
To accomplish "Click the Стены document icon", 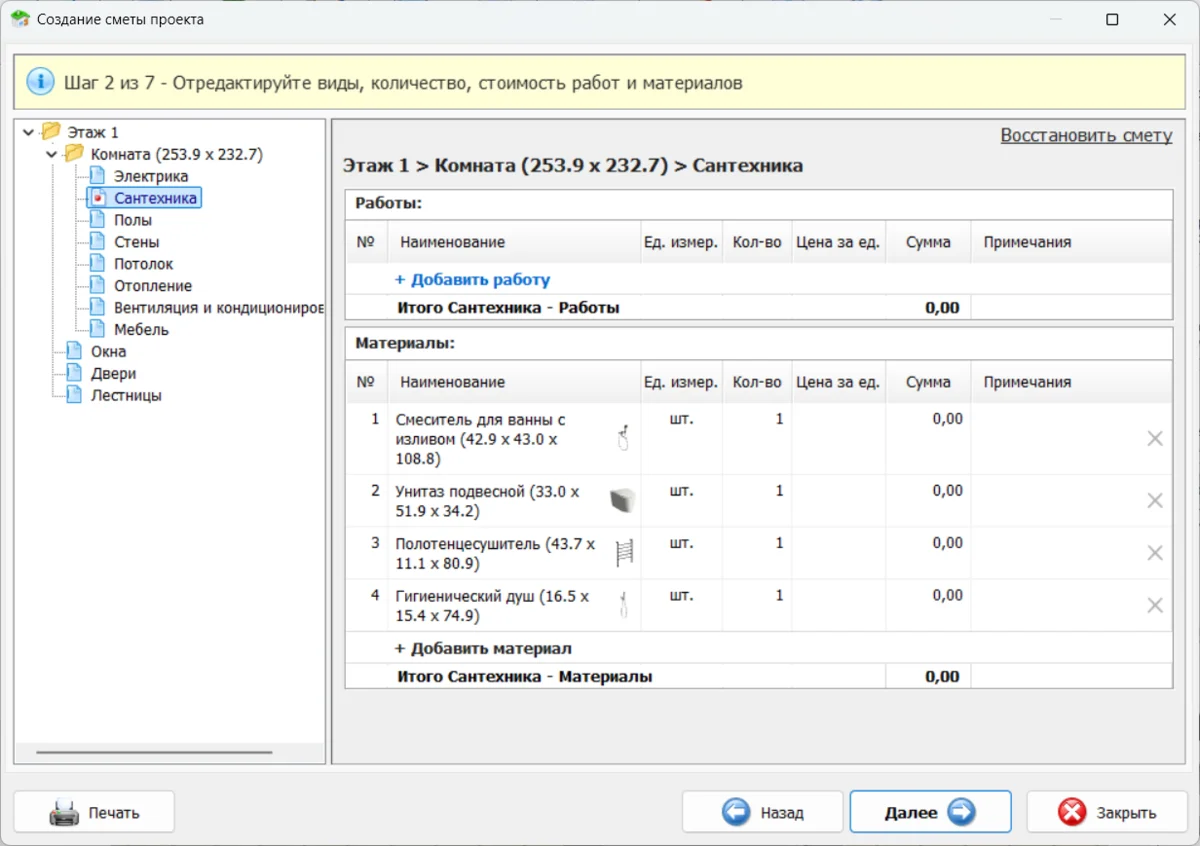I will click(x=97, y=242).
